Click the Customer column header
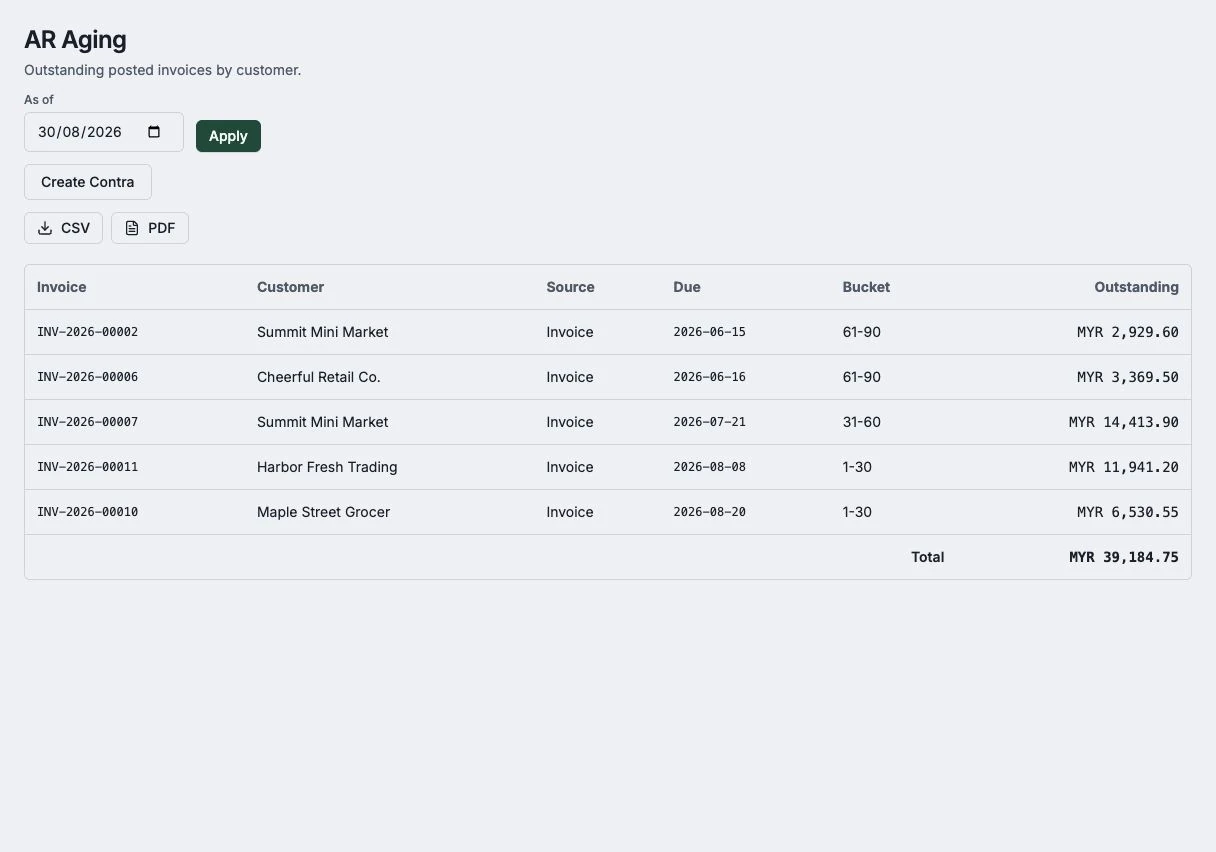1216x852 pixels. coord(290,287)
